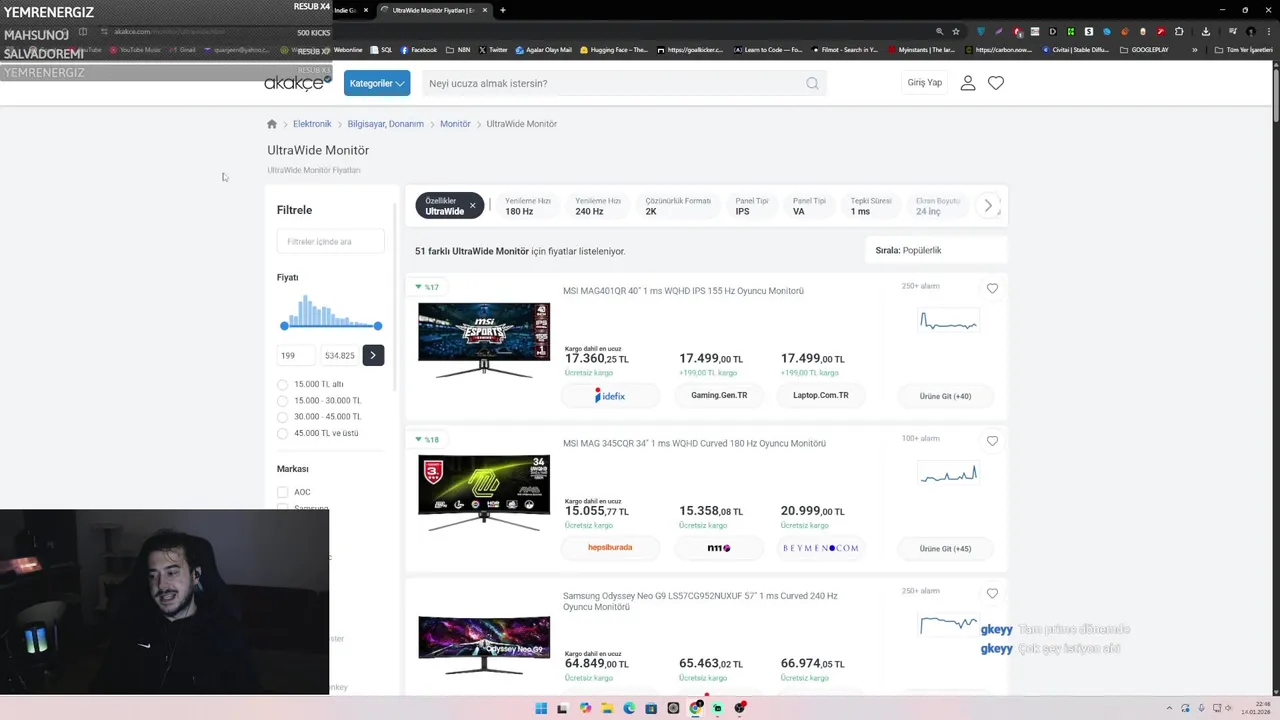Image resolution: width=1280 pixels, height=720 pixels.
Task: Open Kategoriler dropdown
Action: click(377, 83)
